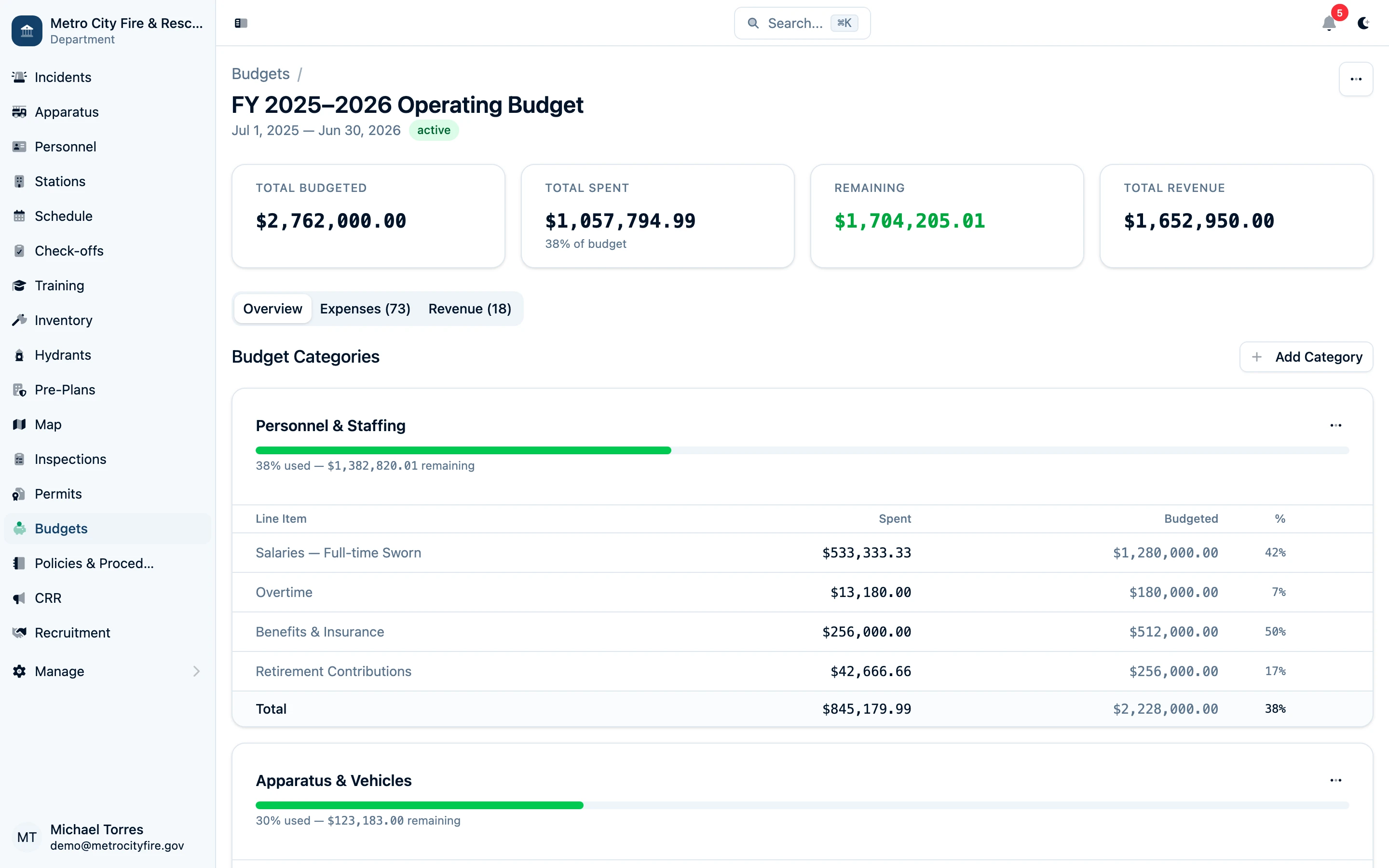Click the Training graduation cap icon
This screenshot has width=1389, height=868.
pos(19,285)
